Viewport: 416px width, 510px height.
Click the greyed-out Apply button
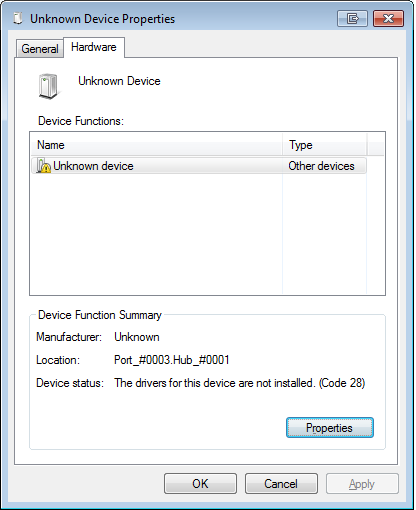pos(362,484)
